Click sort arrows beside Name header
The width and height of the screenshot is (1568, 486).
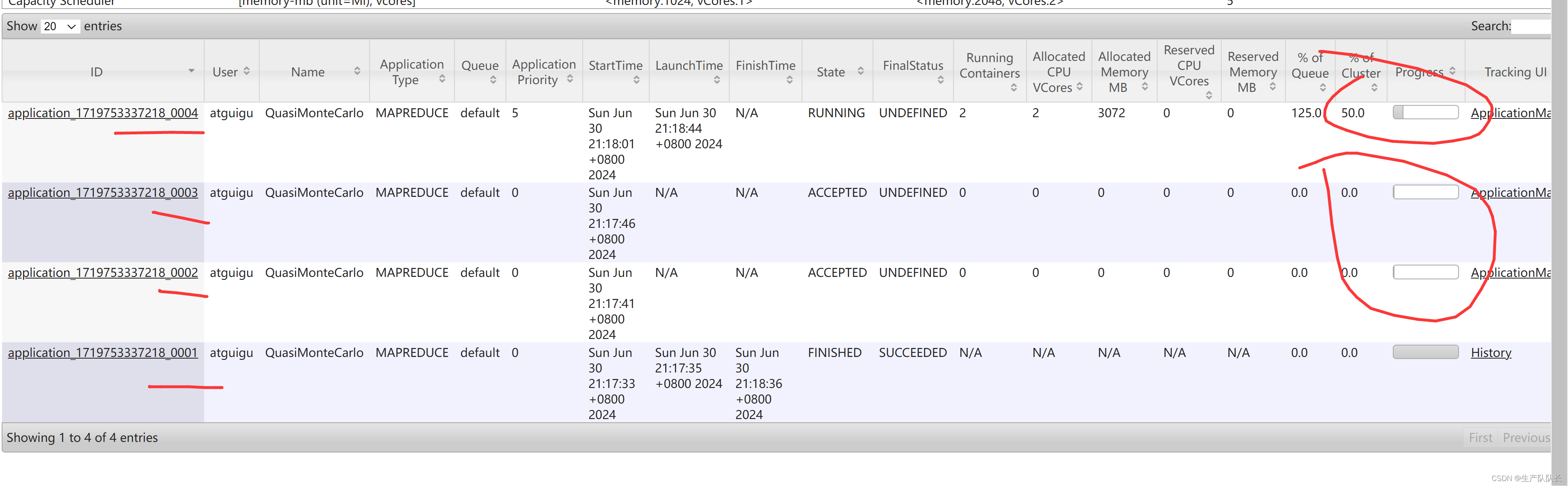point(357,71)
